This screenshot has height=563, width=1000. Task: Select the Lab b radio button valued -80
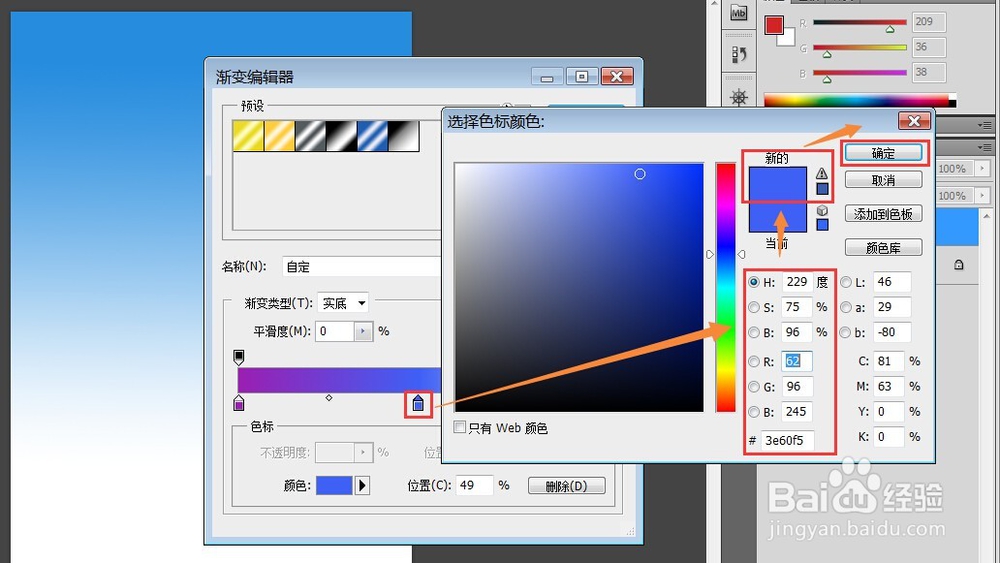846,332
